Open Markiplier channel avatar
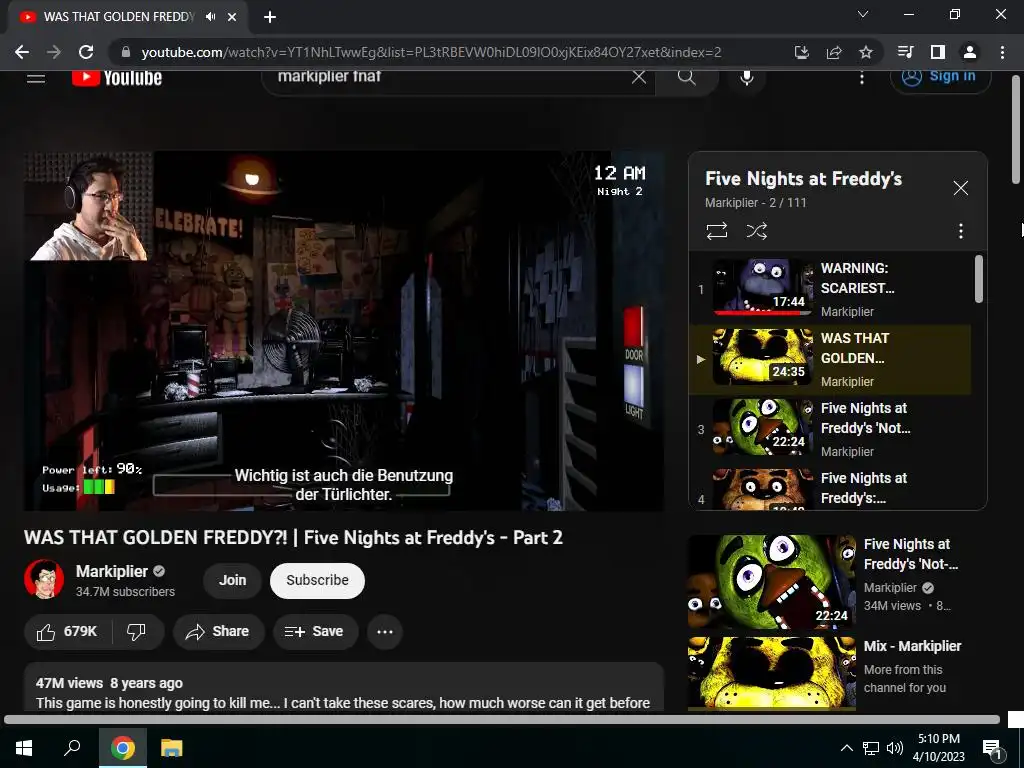This screenshot has height=768, width=1024. (44, 579)
